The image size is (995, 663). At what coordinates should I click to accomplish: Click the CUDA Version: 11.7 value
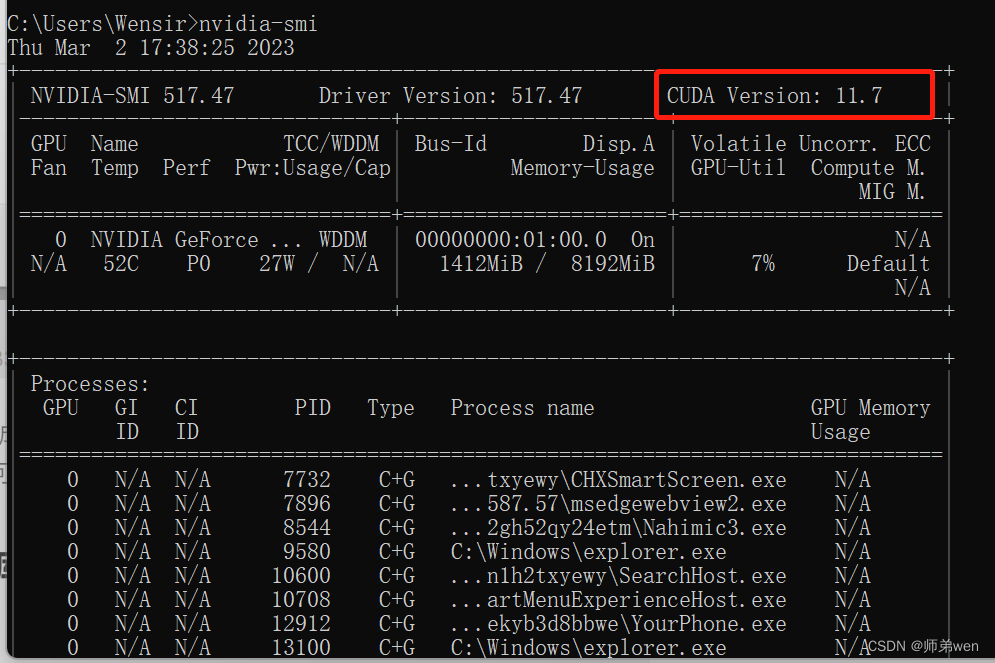(x=774, y=96)
